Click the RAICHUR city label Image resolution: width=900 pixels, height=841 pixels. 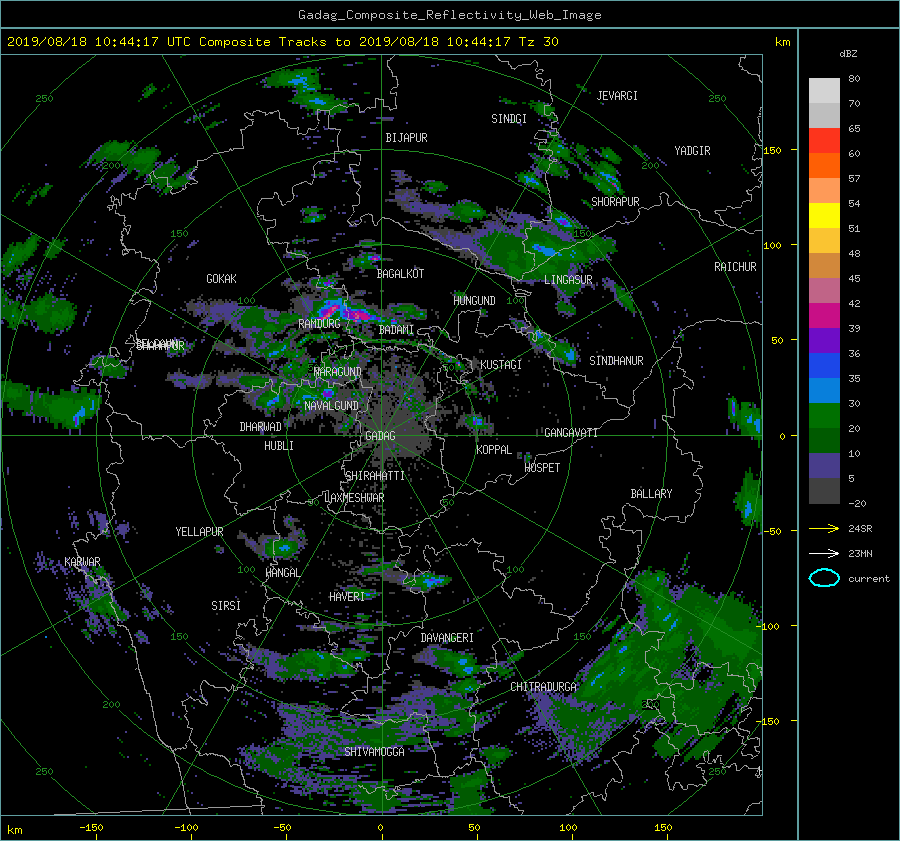pos(735,267)
